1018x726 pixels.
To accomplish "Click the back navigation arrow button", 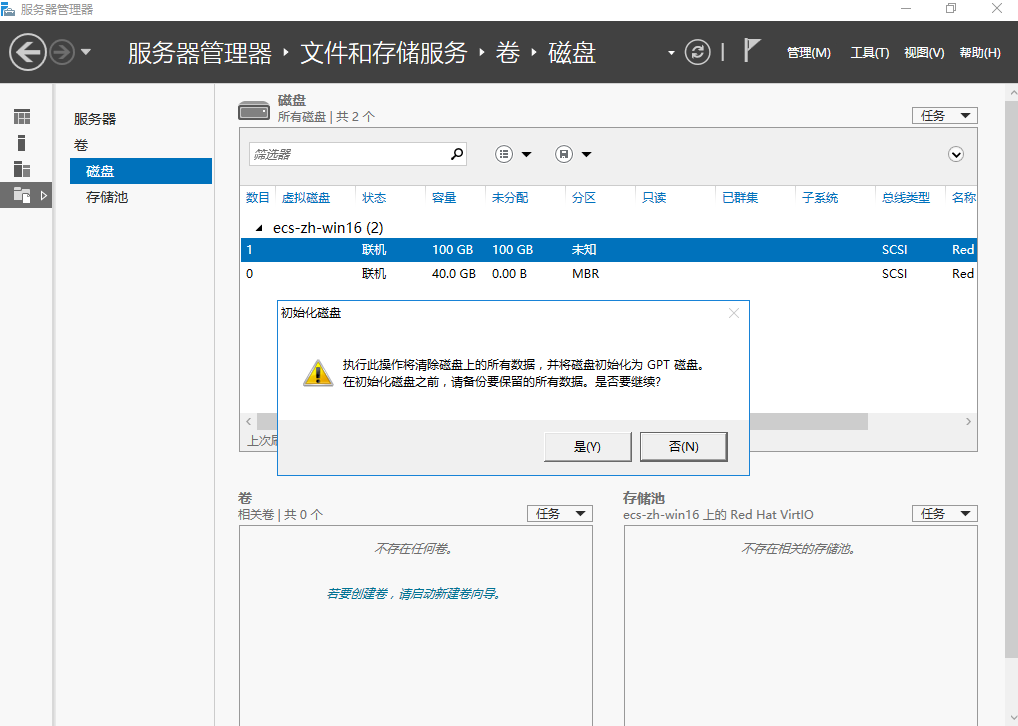I will pyautogui.click(x=28, y=52).
